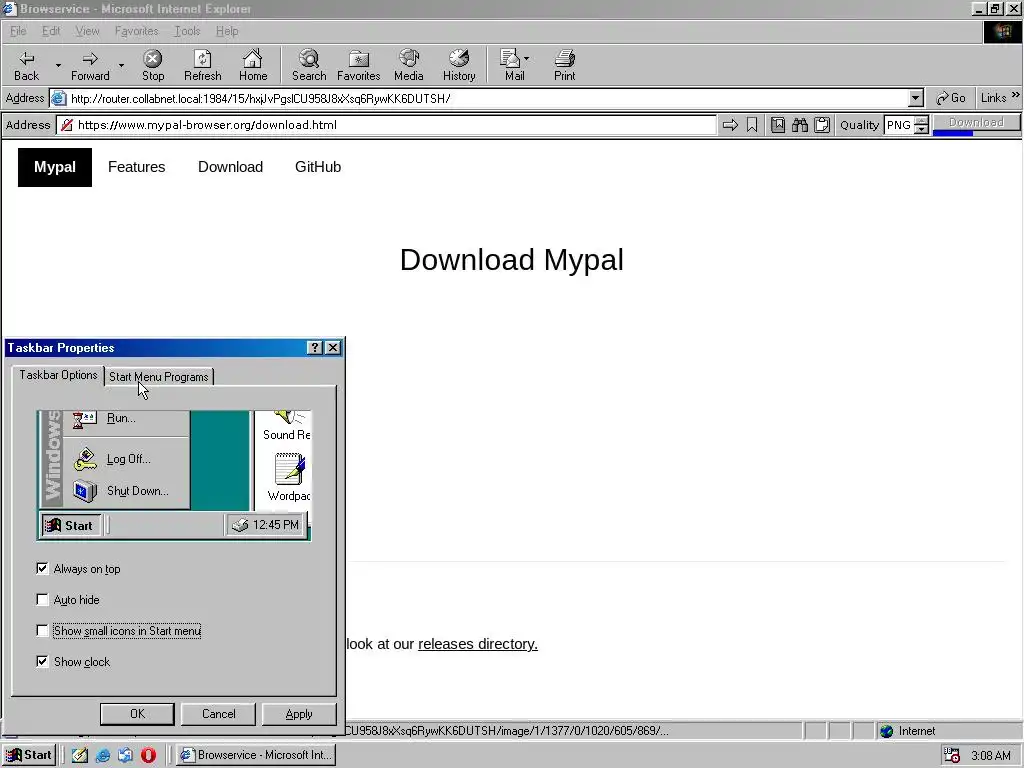
Task: Launch Outlook Express from quick launch
Action: click(x=125, y=755)
